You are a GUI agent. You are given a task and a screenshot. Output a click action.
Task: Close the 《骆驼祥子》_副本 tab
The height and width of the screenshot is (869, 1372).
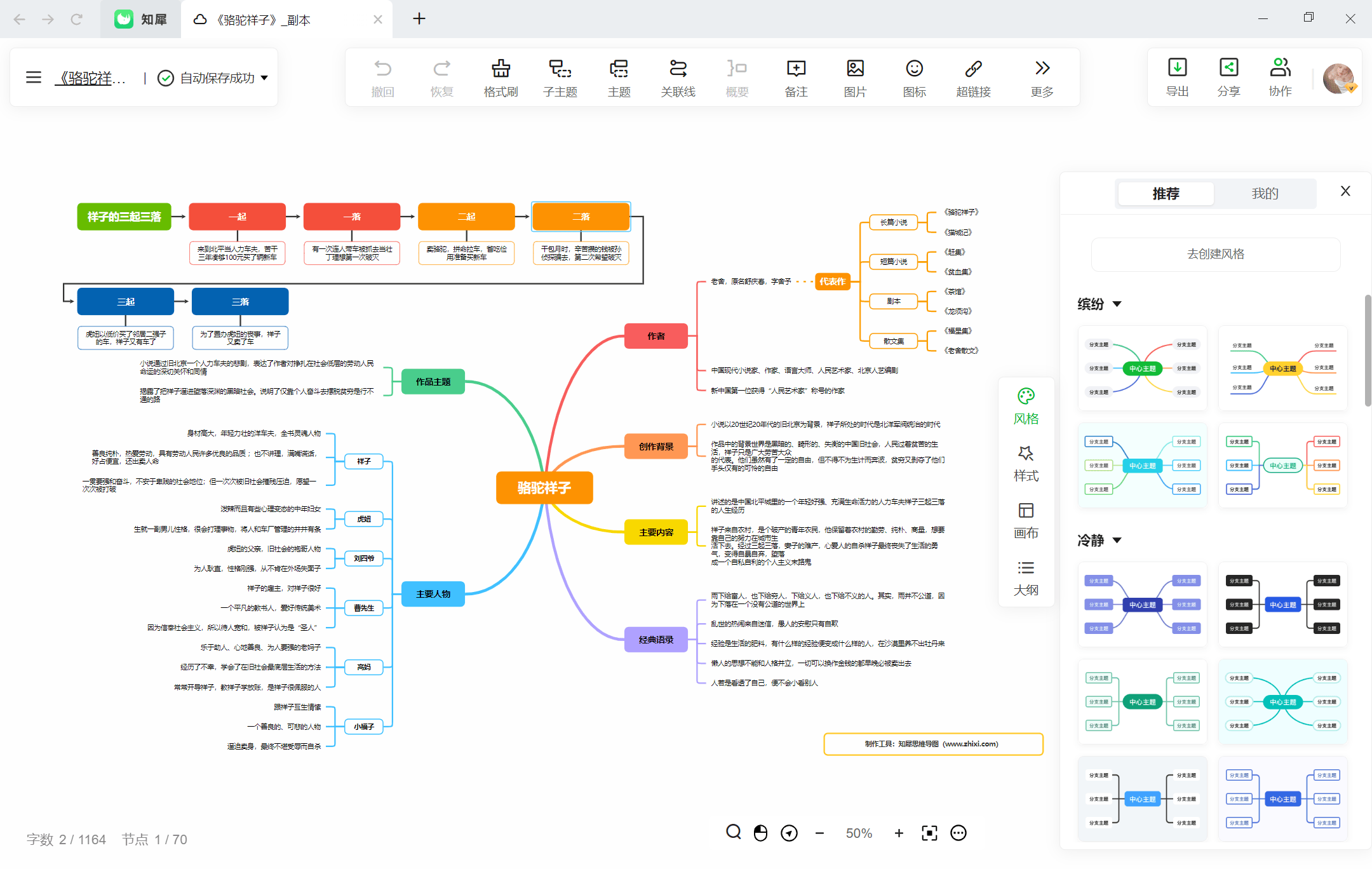point(378,20)
